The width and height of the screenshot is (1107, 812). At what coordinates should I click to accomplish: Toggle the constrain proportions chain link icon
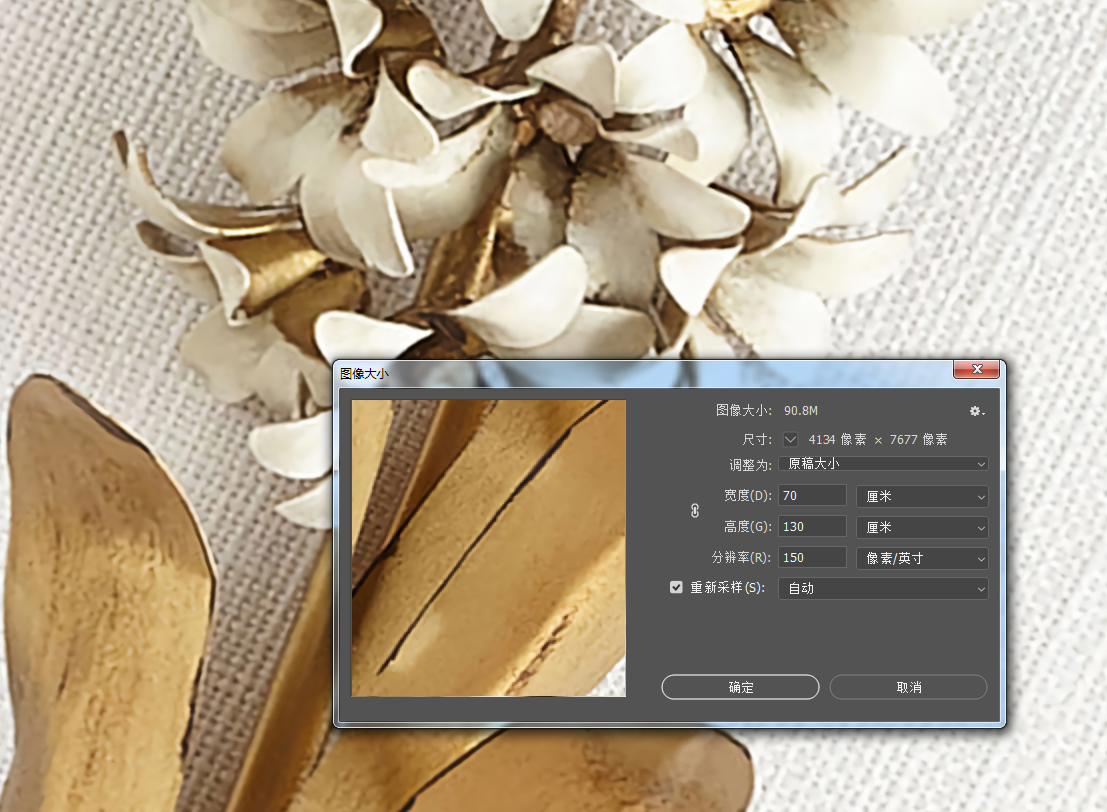click(695, 511)
